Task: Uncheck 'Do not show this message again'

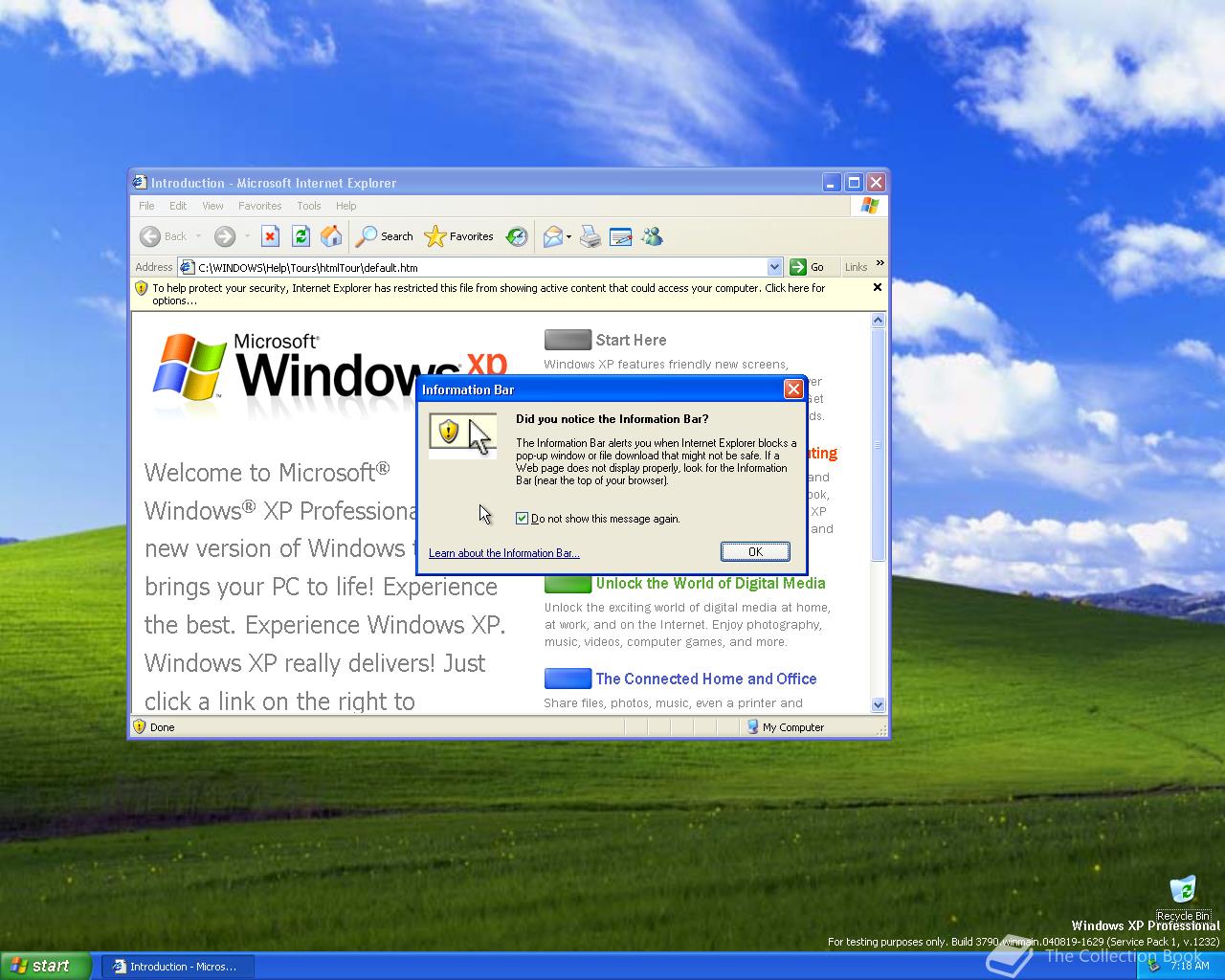Action: (522, 518)
